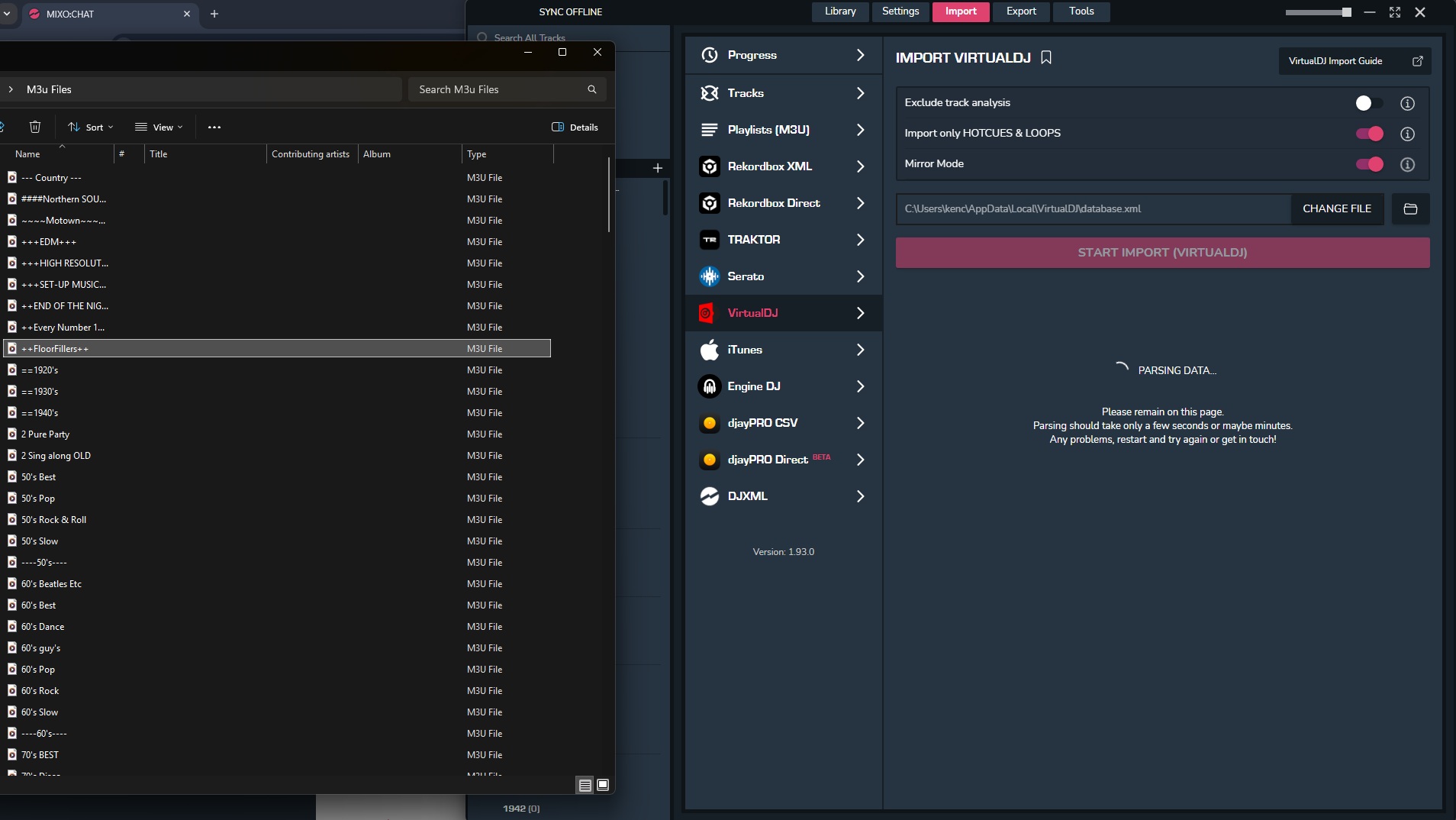Image resolution: width=1456 pixels, height=820 pixels.
Task: Expand the Playlists (M3U) chevron
Action: [860, 130]
